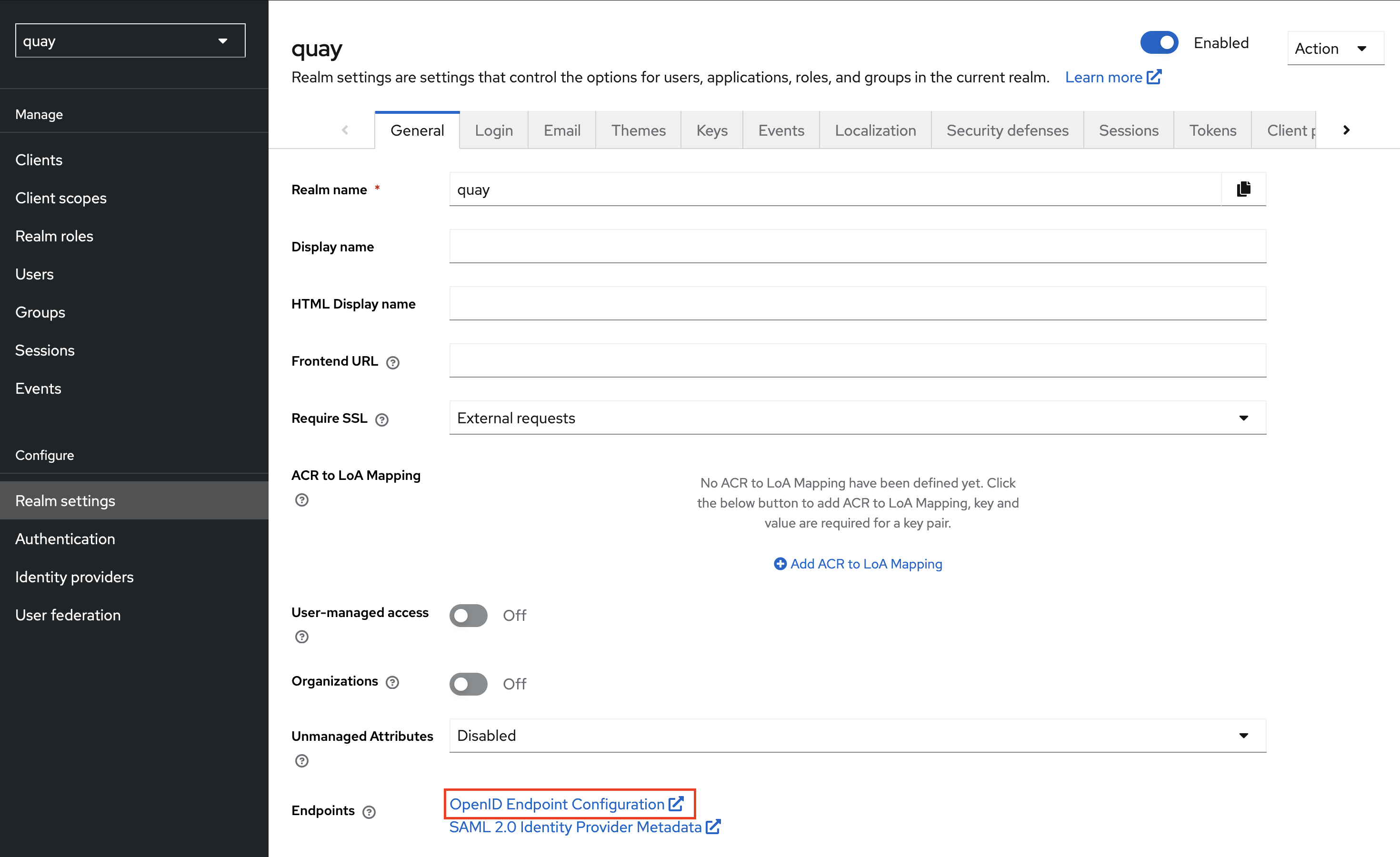Click Endpoints help icon
The image size is (1400, 857).
coord(369,812)
